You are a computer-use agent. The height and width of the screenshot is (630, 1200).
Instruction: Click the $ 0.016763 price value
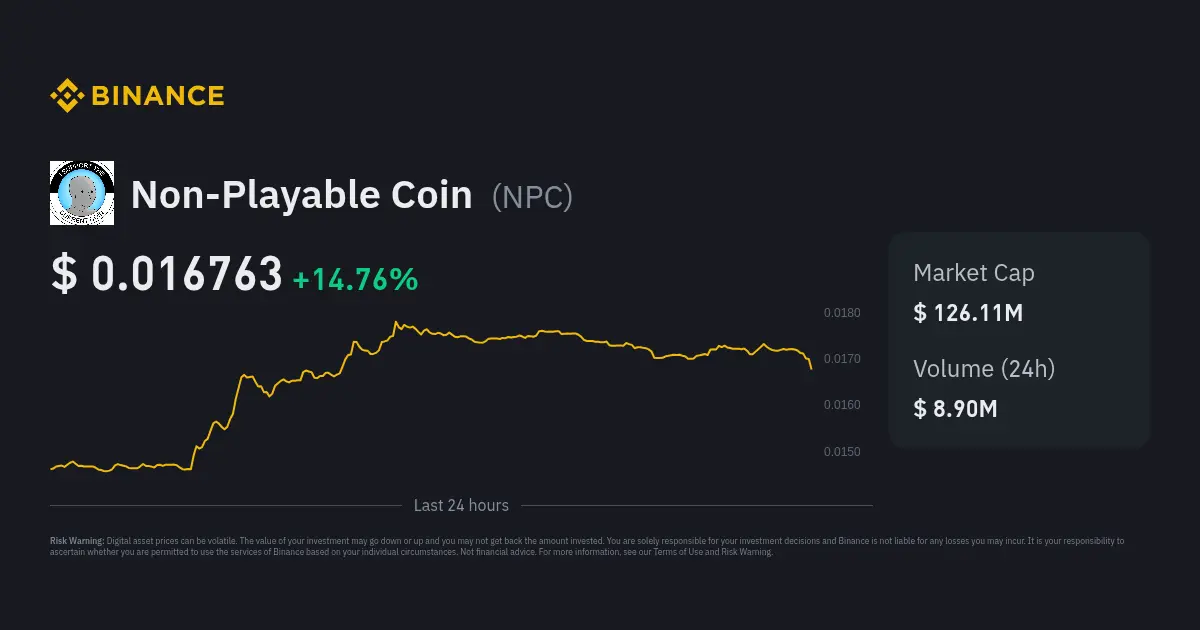click(167, 275)
